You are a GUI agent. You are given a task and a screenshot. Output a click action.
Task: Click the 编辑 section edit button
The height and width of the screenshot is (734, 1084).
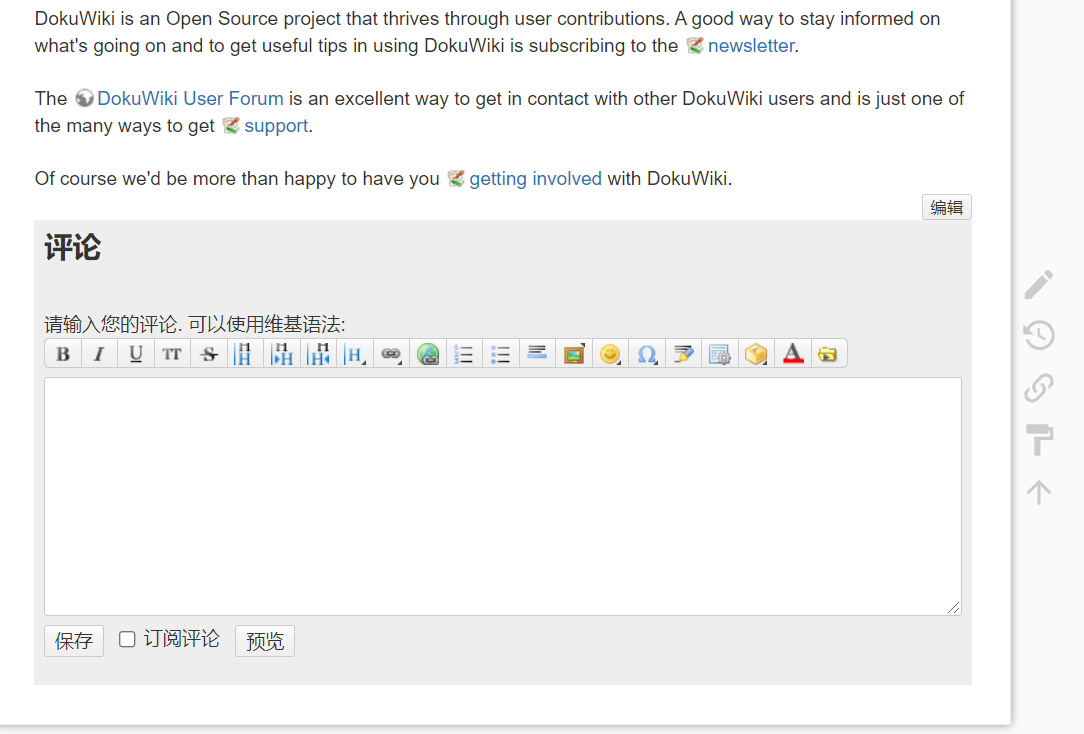tap(946, 207)
